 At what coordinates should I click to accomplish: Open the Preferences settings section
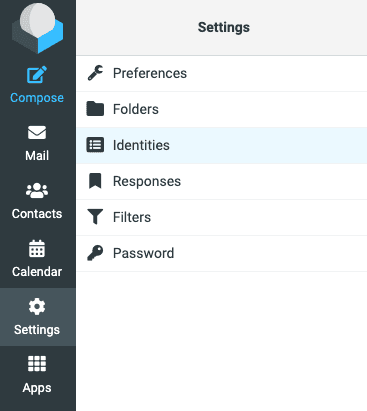(x=222, y=73)
